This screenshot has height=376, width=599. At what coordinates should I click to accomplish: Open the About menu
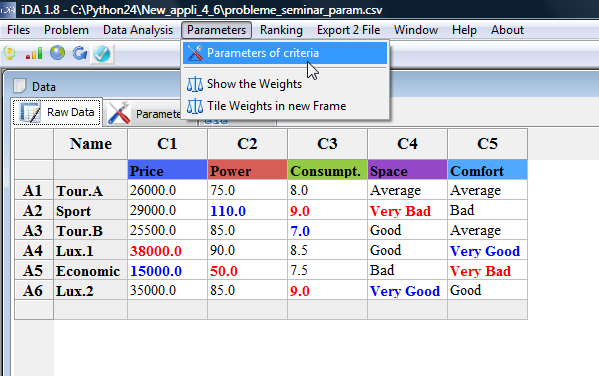click(x=507, y=30)
